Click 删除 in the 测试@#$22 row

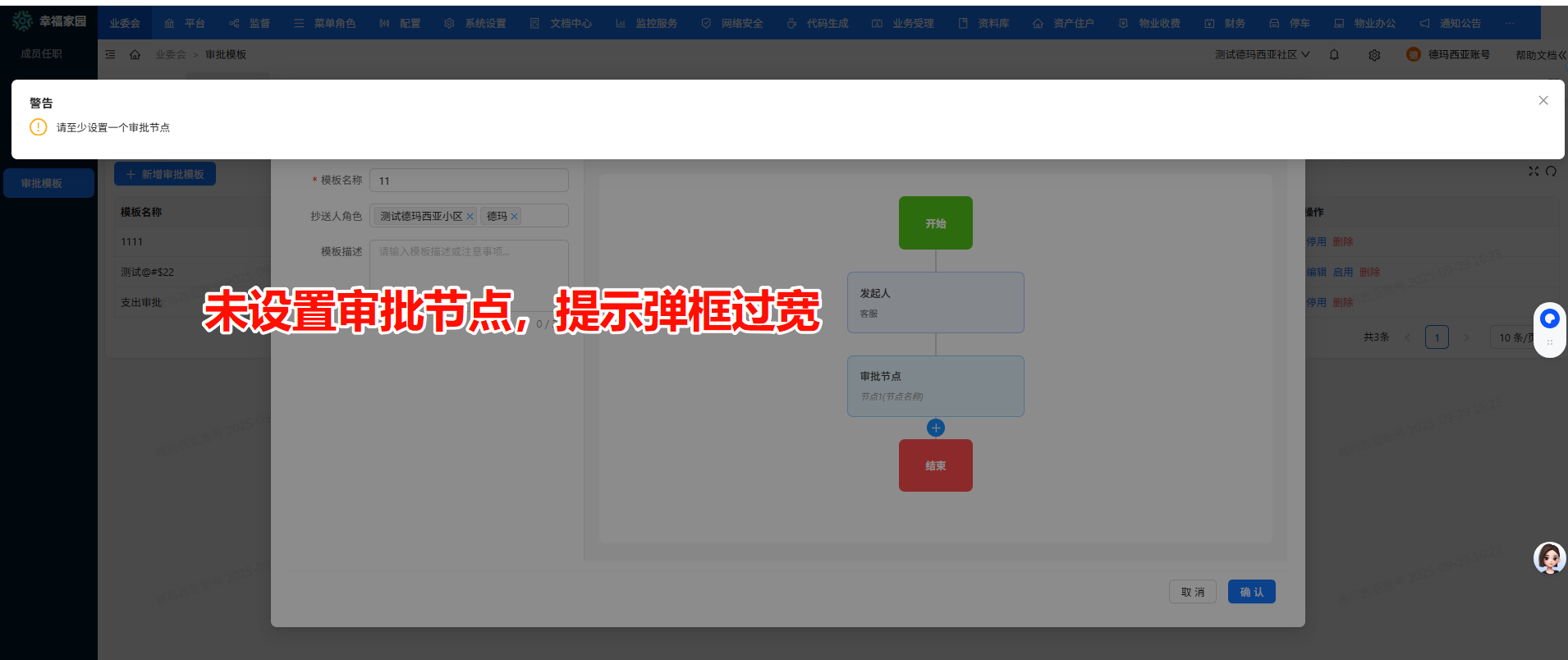1369,272
